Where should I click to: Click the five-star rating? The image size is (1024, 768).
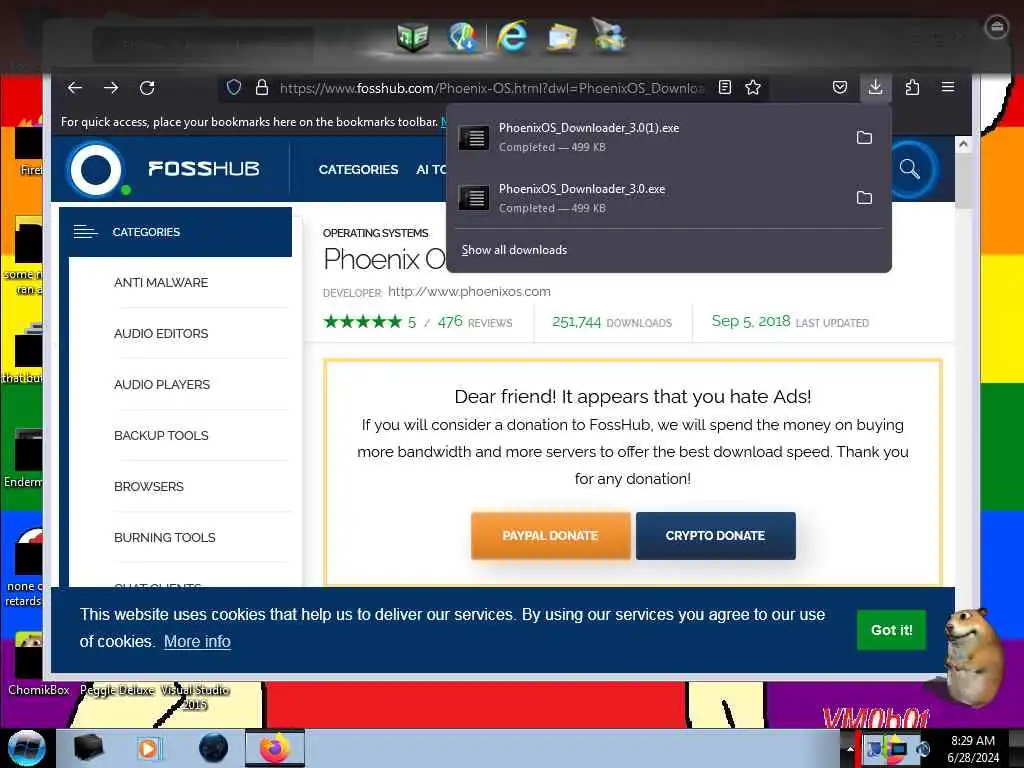[362, 322]
